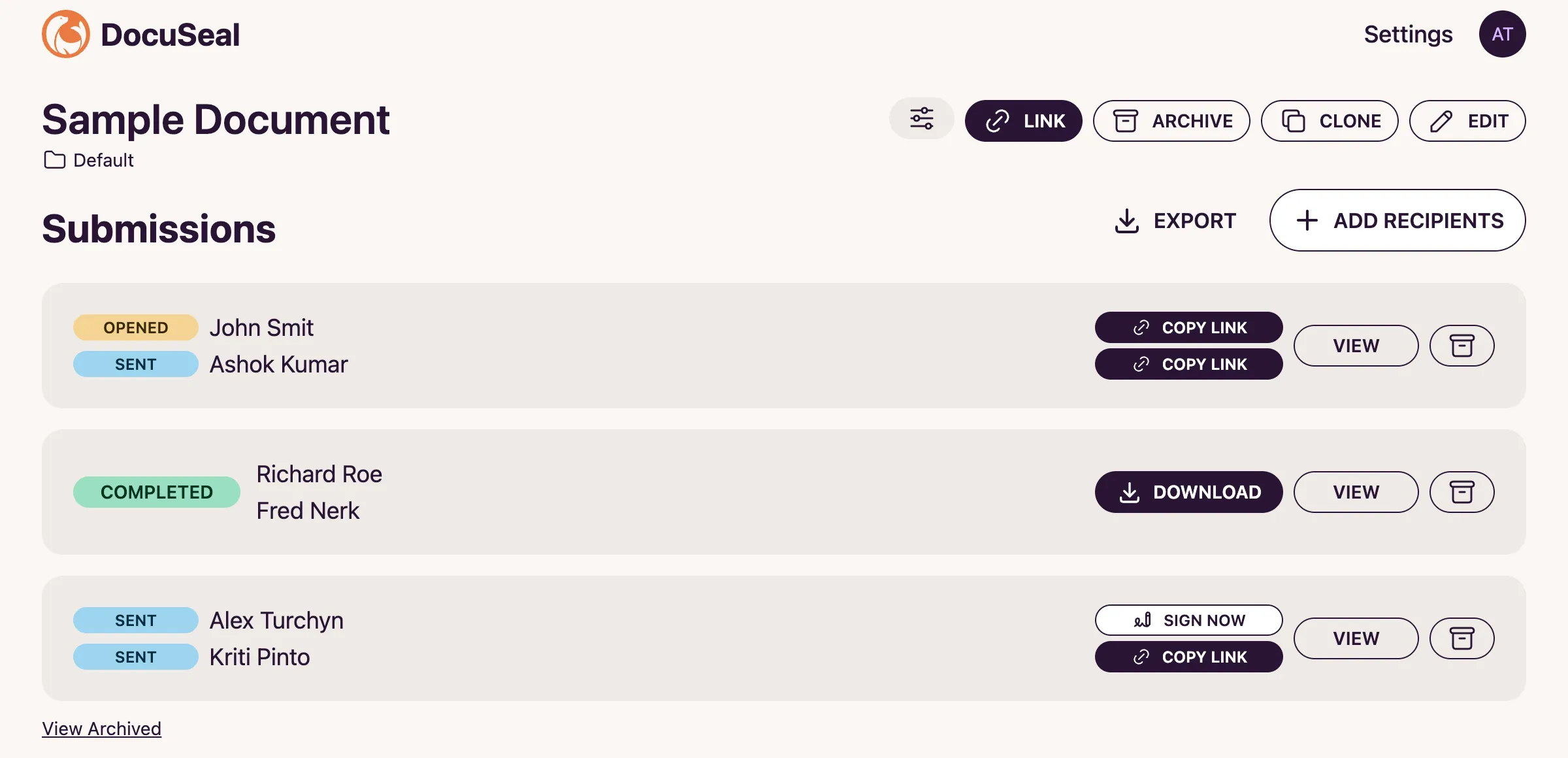The width and height of the screenshot is (1568, 758).
Task: Click the LINK button with chain icon
Action: 1023,121
